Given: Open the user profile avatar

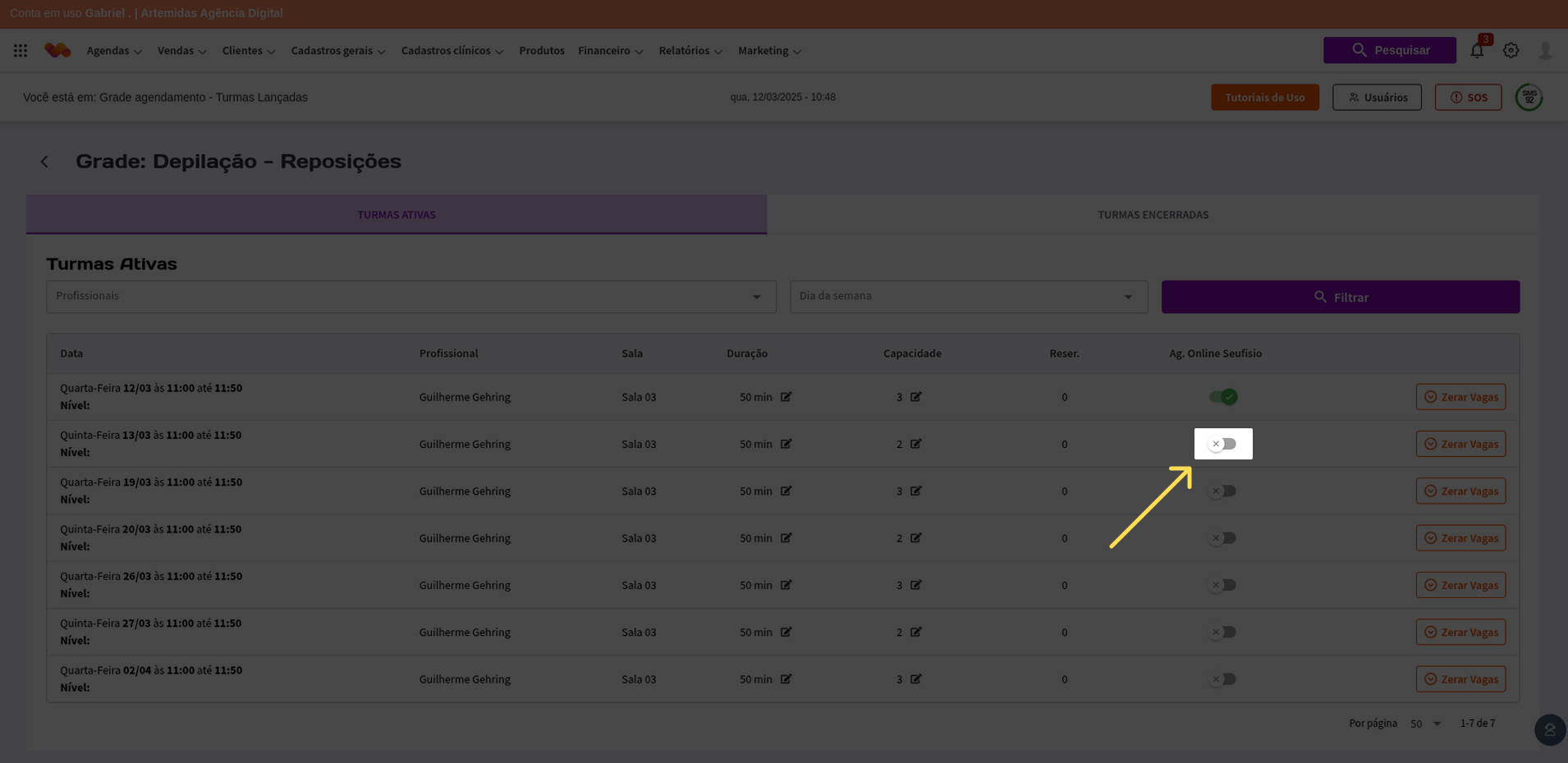Looking at the screenshot, I should click(x=1545, y=51).
